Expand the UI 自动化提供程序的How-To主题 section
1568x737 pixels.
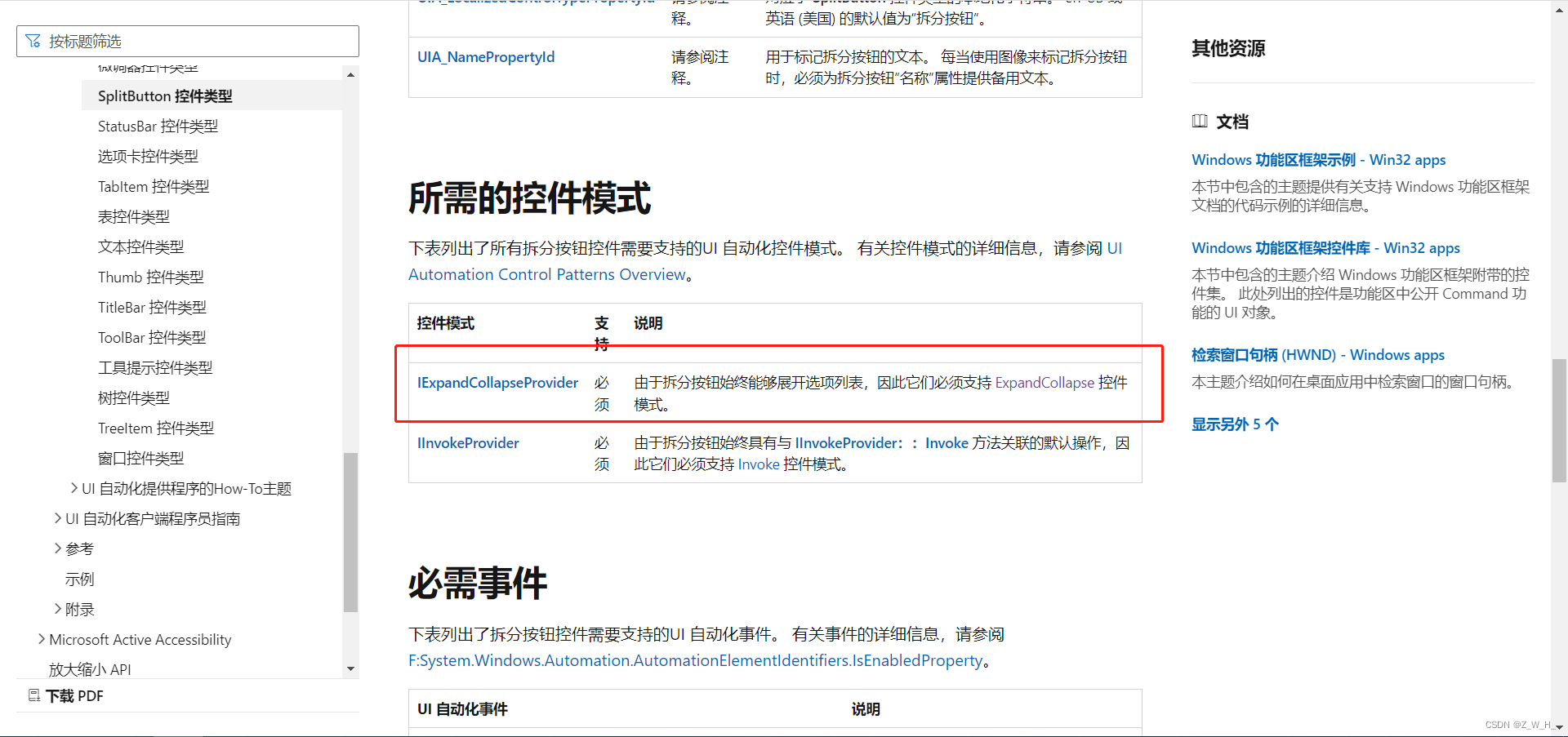(74, 488)
